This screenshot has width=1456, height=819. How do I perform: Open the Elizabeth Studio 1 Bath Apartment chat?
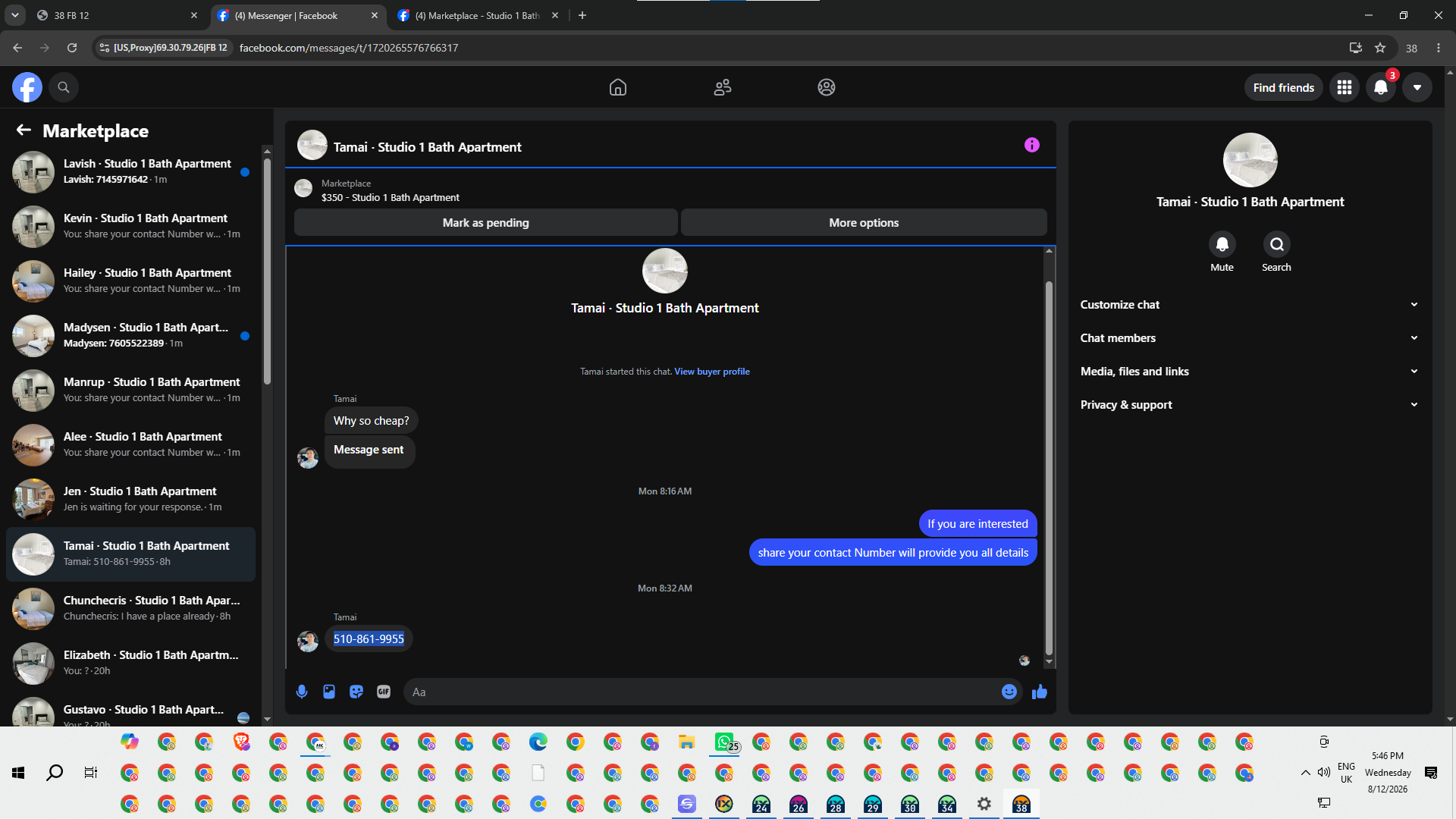(x=130, y=663)
